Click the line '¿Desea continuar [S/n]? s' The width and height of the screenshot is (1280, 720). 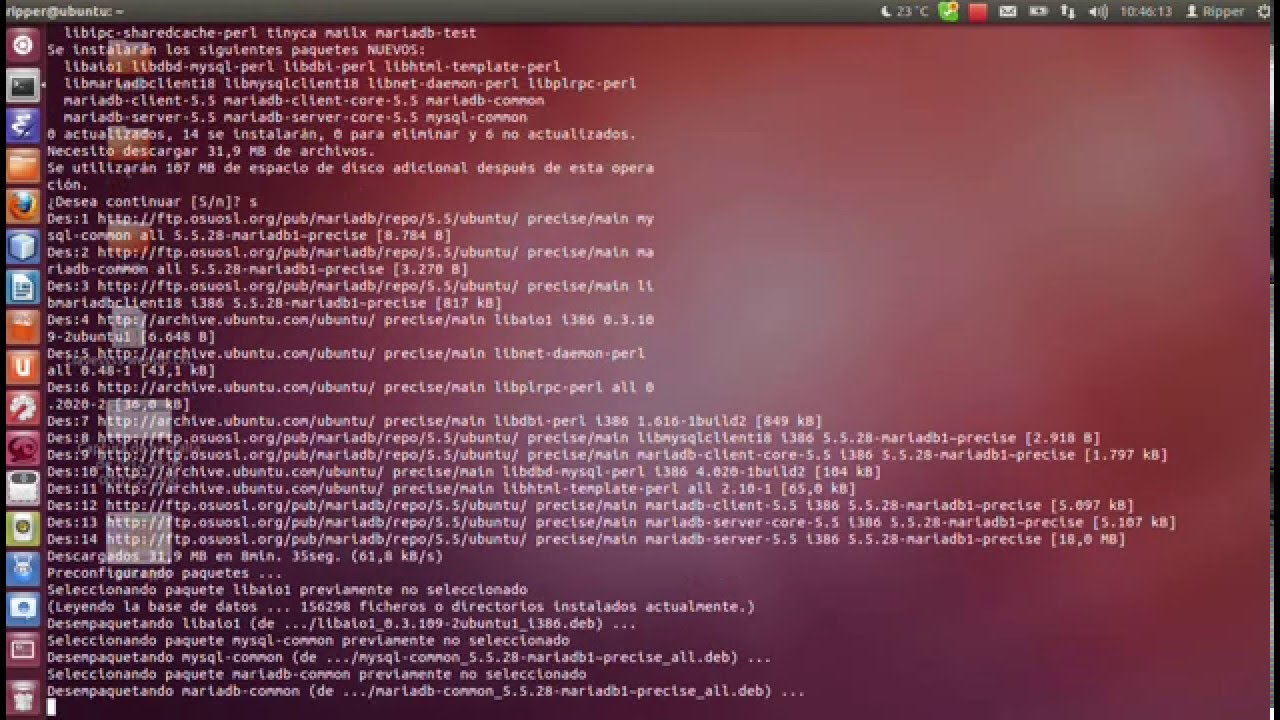(x=152, y=201)
